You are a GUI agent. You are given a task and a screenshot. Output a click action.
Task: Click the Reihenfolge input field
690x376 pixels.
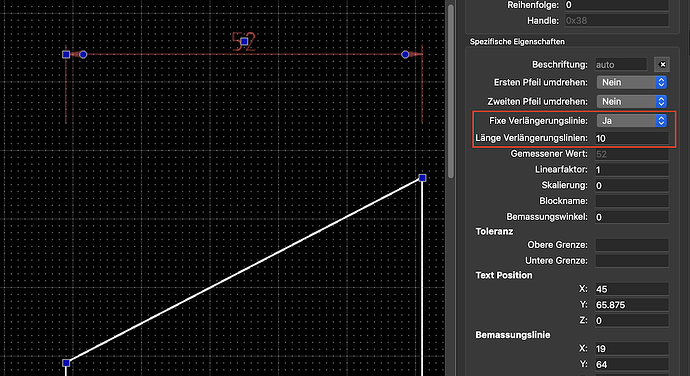coord(617,5)
